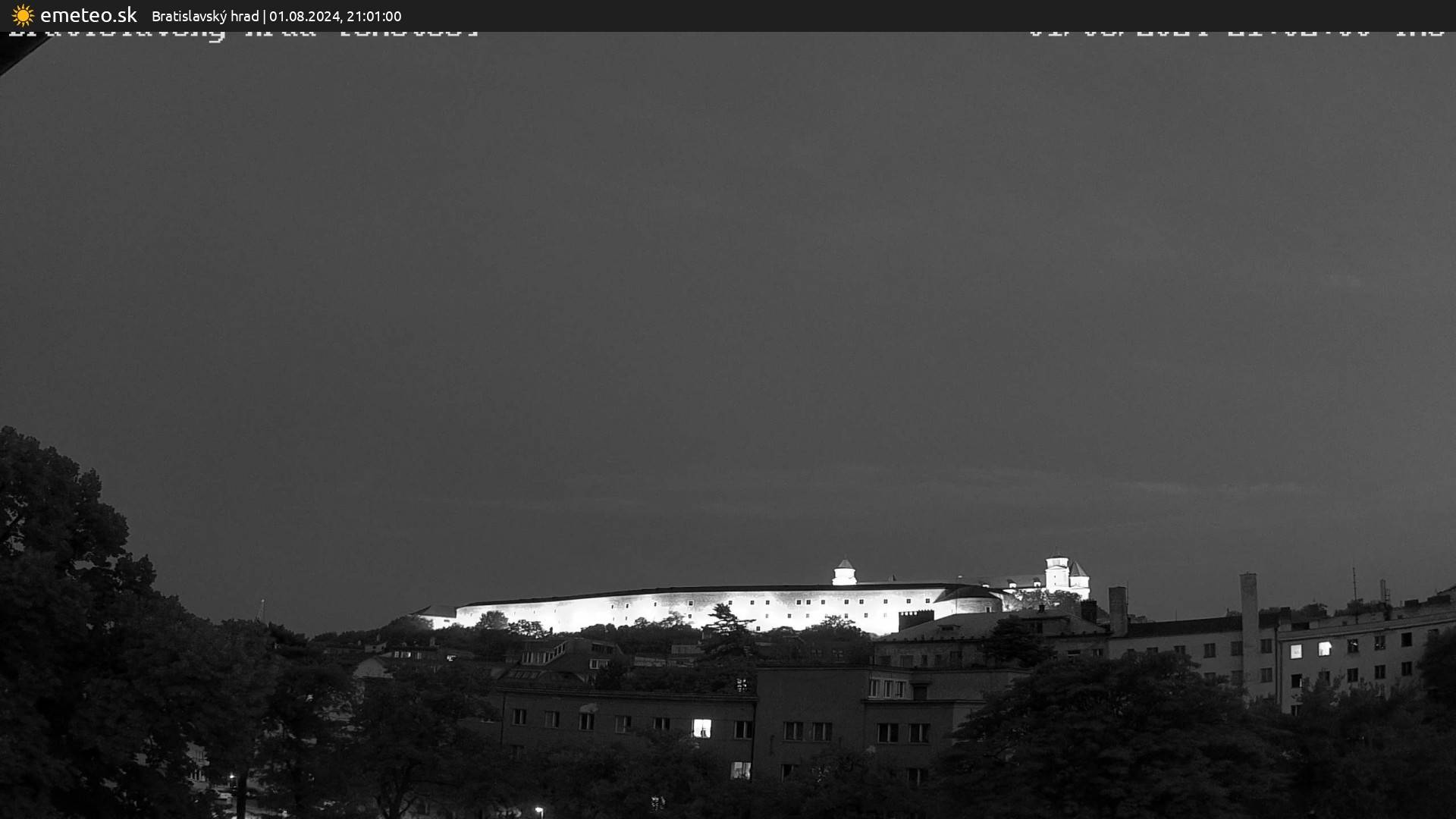1456x819 pixels.
Task: Click the castle's left small tower
Action: pyautogui.click(x=843, y=573)
